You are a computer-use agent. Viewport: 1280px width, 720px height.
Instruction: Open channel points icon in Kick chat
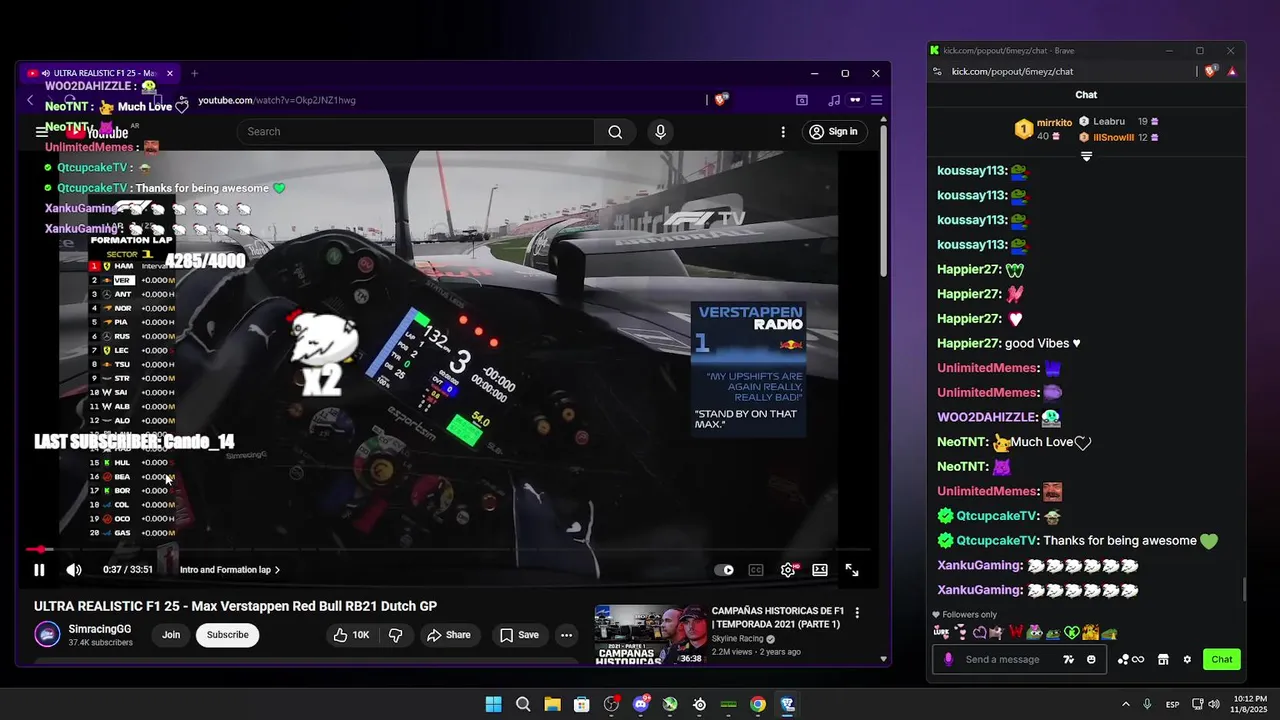(1131, 659)
